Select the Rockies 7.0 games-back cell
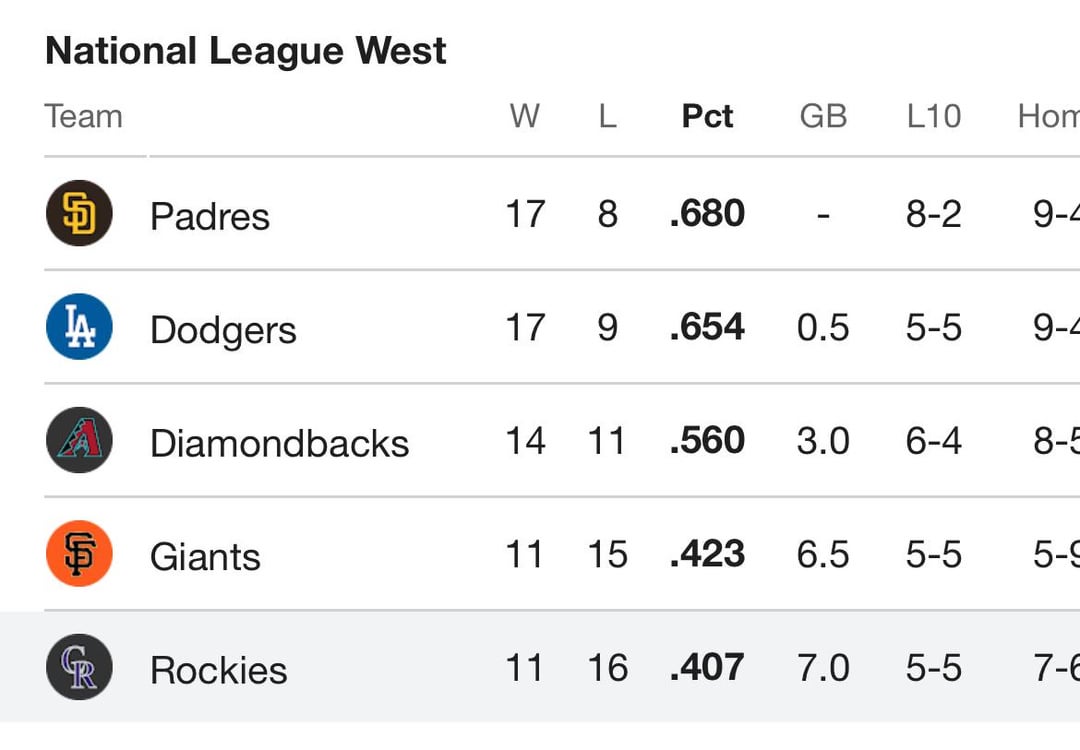Image resolution: width=1080 pixels, height=750 pixels. (823, 667)
